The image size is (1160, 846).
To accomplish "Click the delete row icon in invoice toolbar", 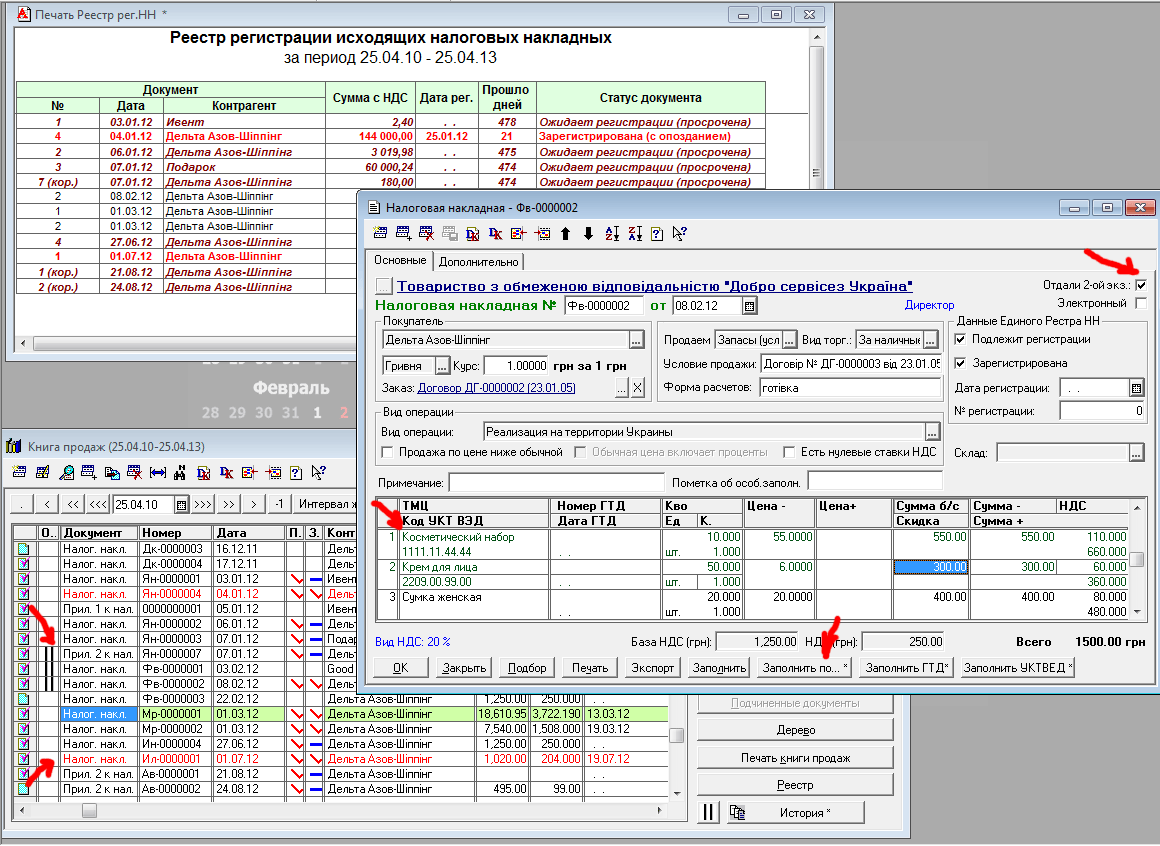I will click(426, 234).
